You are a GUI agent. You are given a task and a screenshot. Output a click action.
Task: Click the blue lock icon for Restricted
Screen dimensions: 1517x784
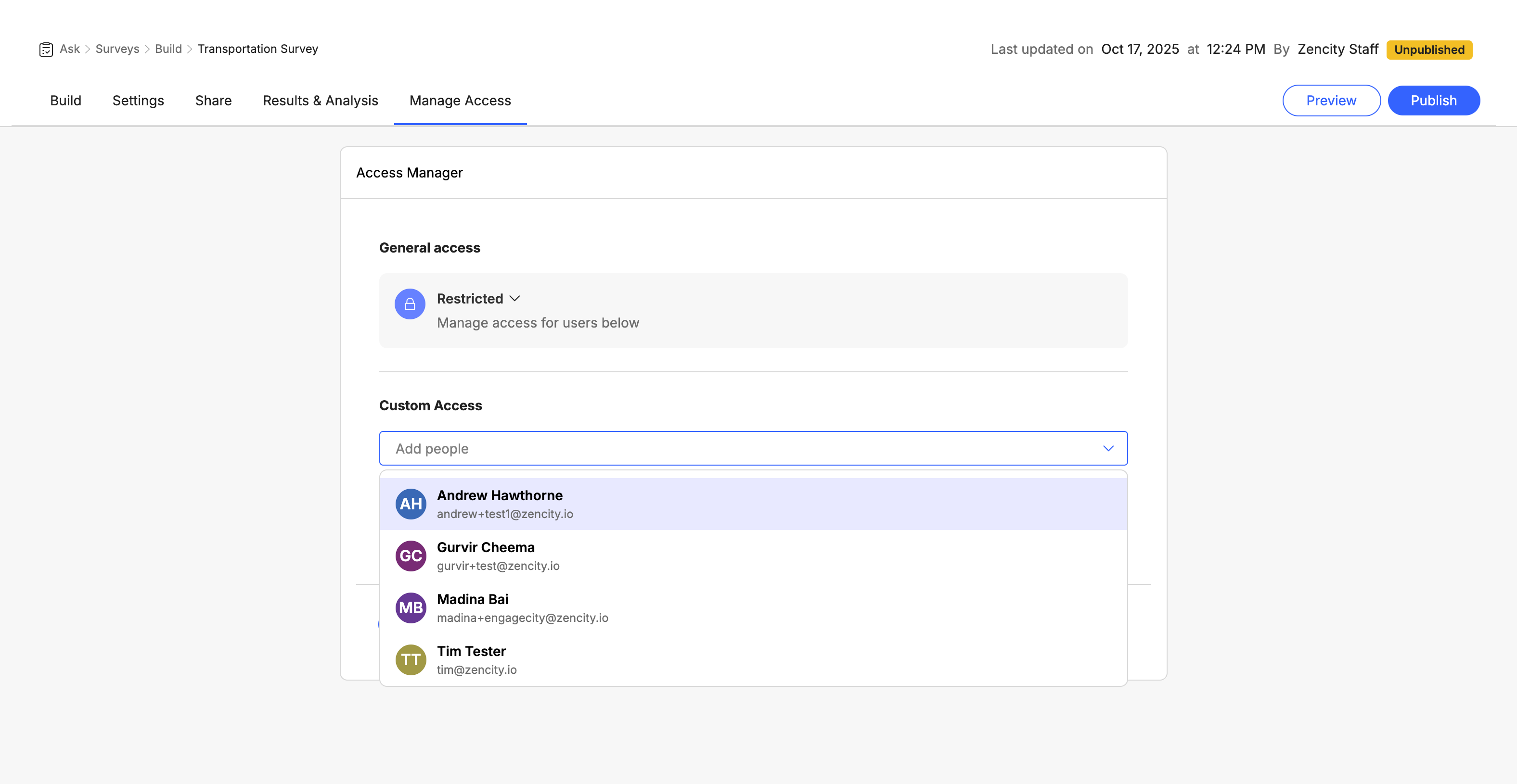pyautogui.click(x=410, y=304)
